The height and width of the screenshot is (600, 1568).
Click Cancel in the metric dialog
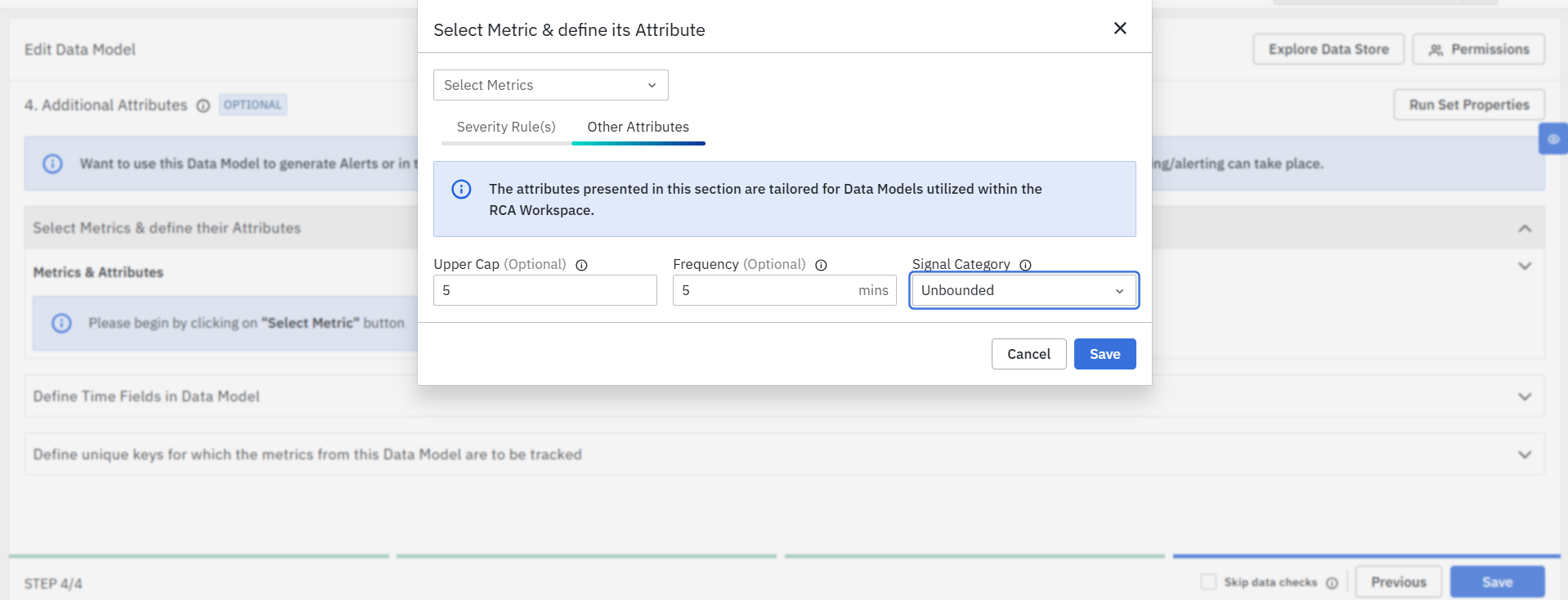[x=1028, y=354]
